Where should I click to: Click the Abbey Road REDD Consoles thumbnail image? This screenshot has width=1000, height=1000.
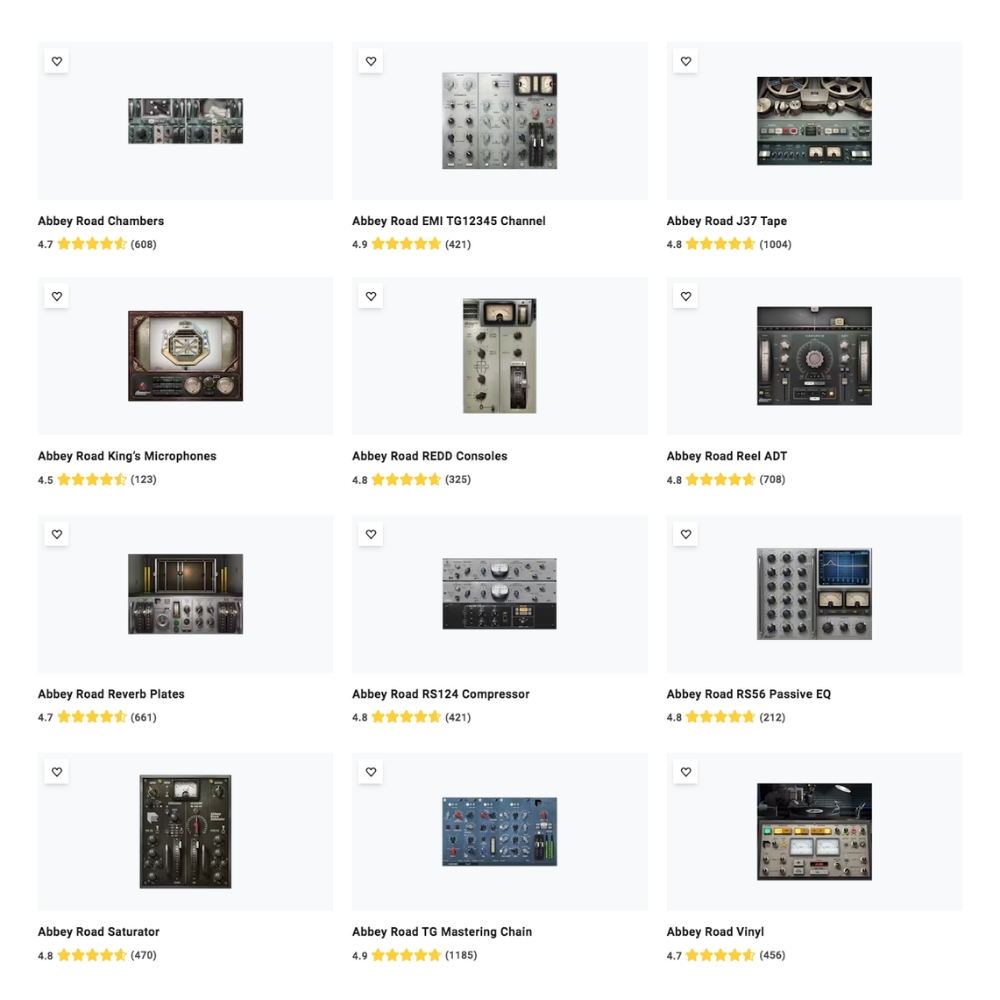click(499, 355)
